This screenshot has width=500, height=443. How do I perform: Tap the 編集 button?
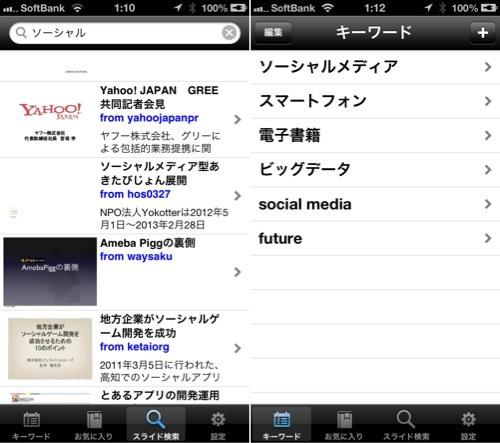coord(273,32)
